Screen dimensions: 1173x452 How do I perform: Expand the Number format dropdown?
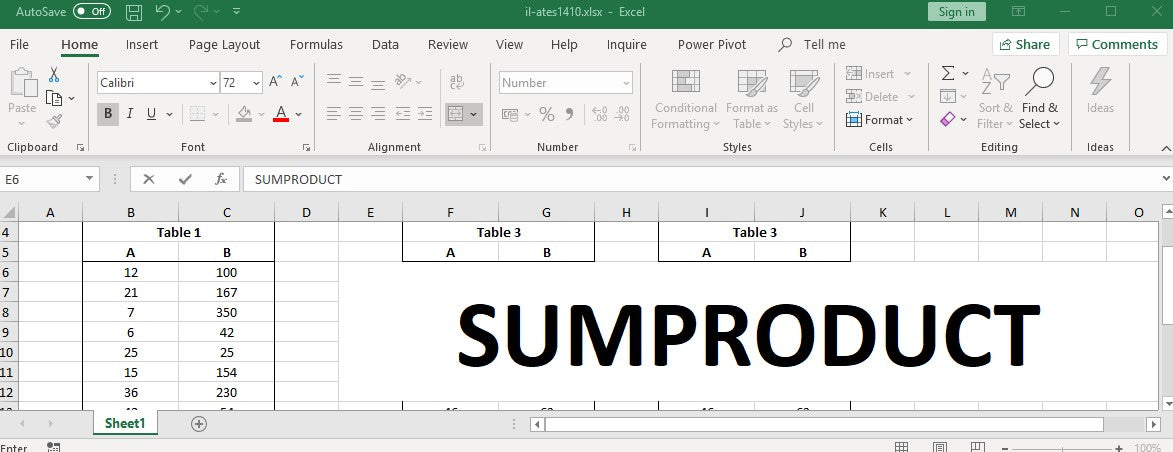pos(626,83)
